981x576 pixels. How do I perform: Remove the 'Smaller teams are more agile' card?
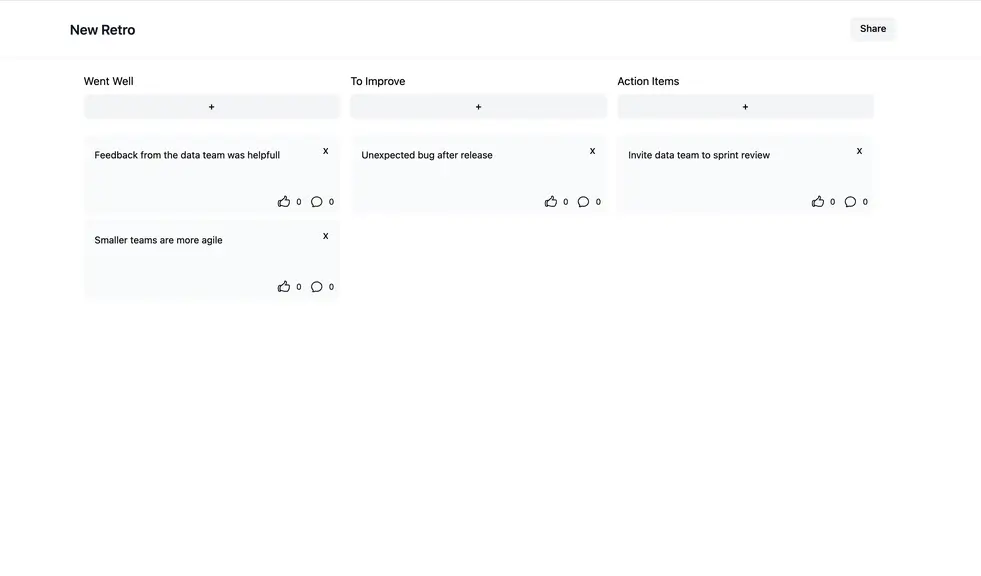(x=325, y=236)
